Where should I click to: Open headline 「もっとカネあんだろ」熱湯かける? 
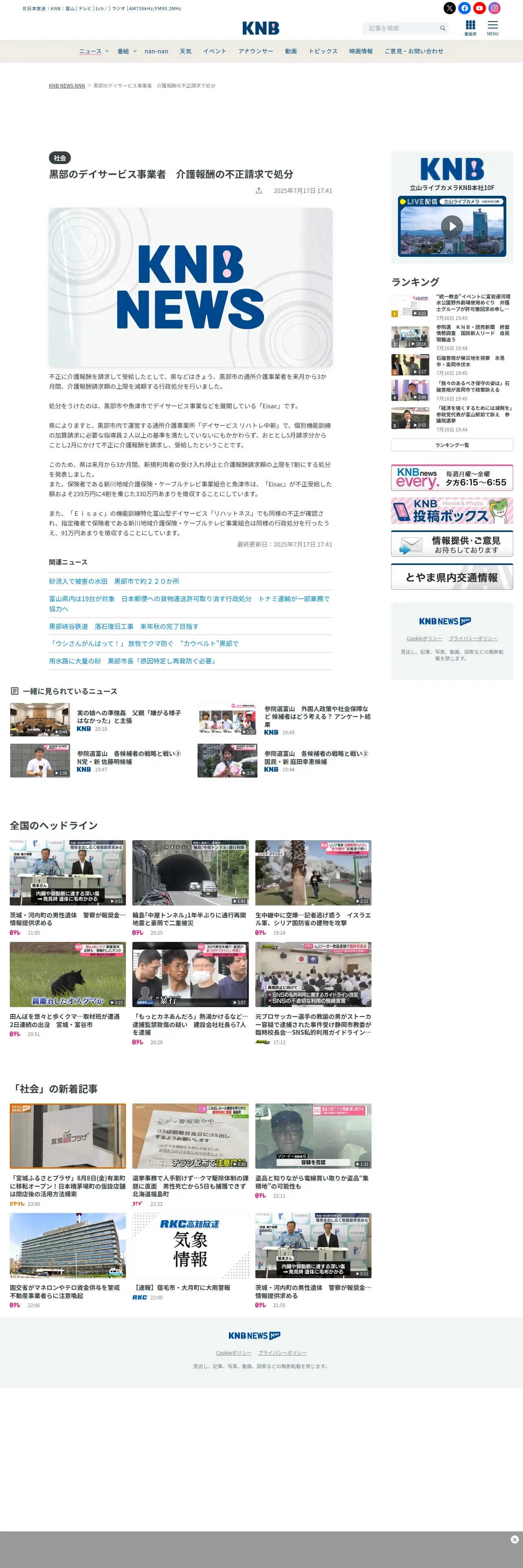(x=191, y=993)
